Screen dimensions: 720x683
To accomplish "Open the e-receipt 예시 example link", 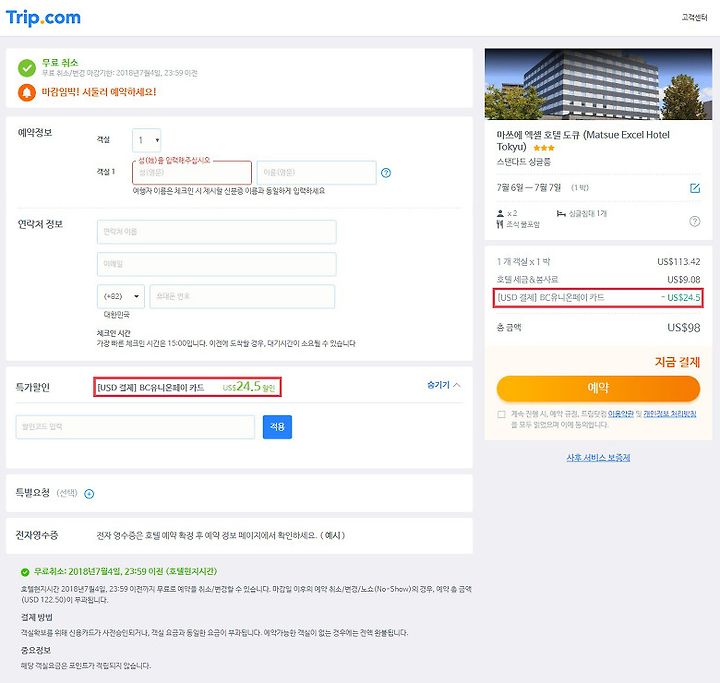I will (332, 536).
